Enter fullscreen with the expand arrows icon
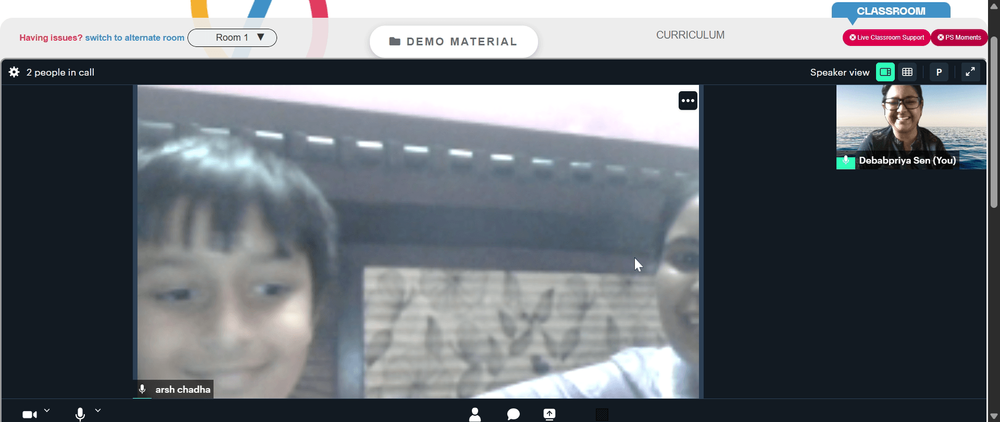 (x=970, y=72)
